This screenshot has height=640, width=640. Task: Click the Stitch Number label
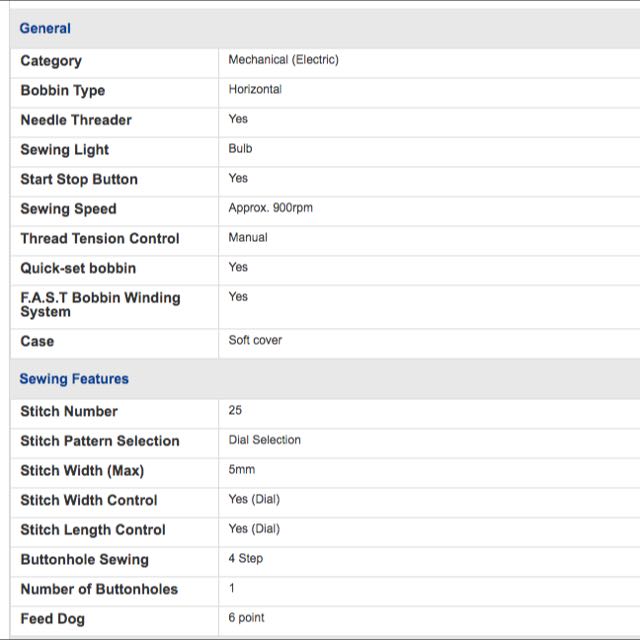click(x=69, y=411)
